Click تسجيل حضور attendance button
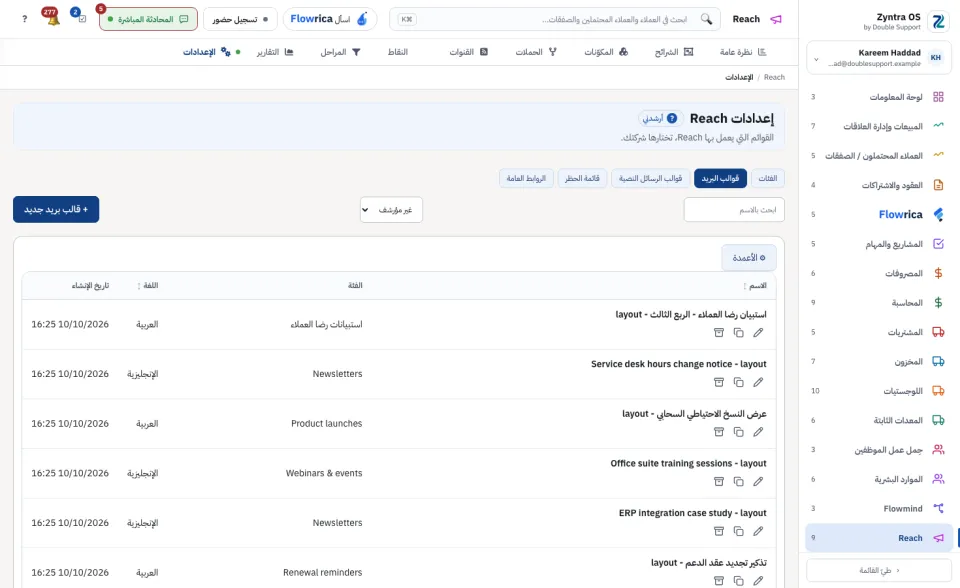Screen dimensions: 960x588 pyautogui.click(x=240, y=19)
